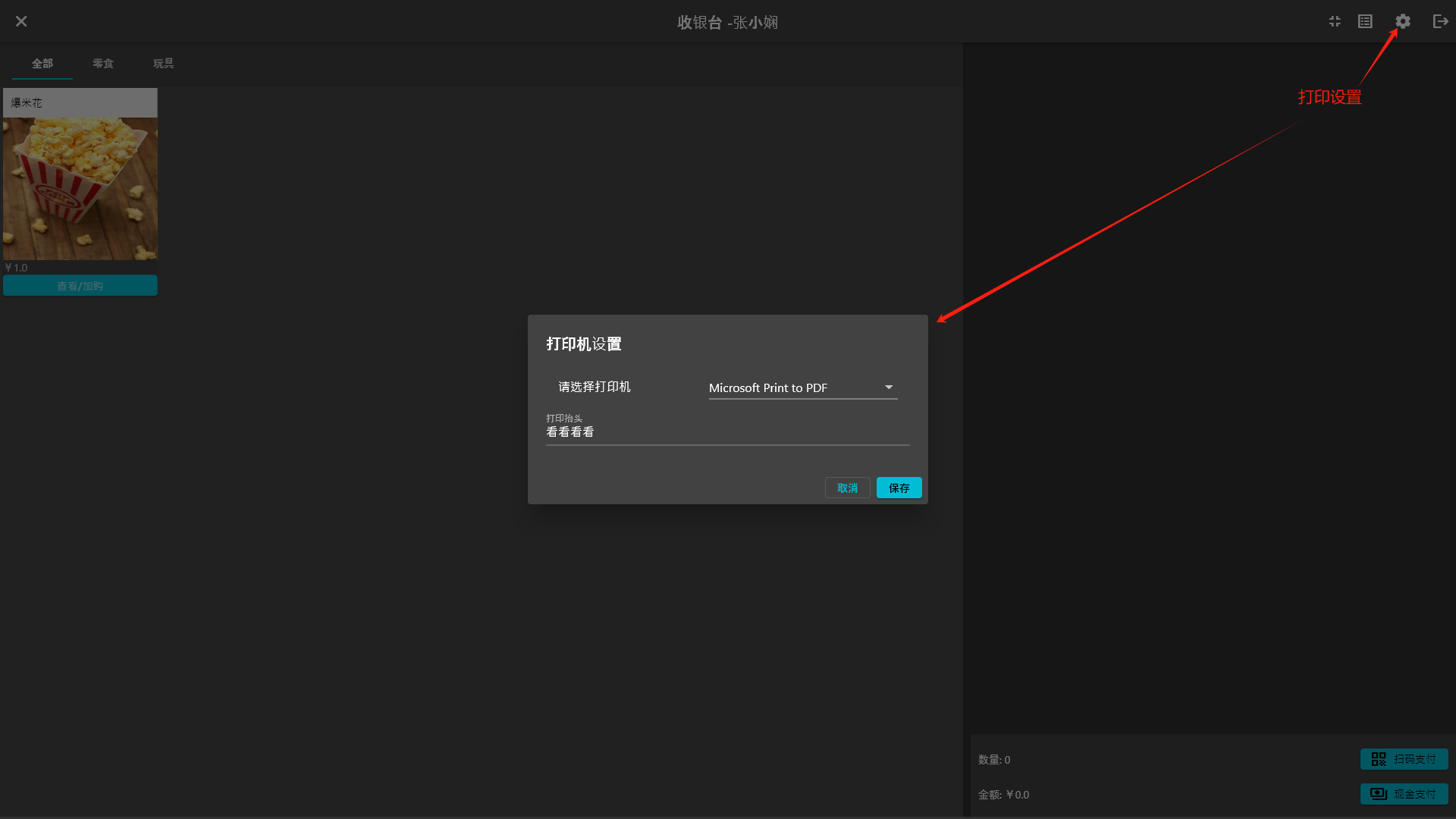Image resolution: width=1456 pixels, height=819 pixels.
Task: Click 查看/加购 under the popcorn item
Action: tap(80, 286)
